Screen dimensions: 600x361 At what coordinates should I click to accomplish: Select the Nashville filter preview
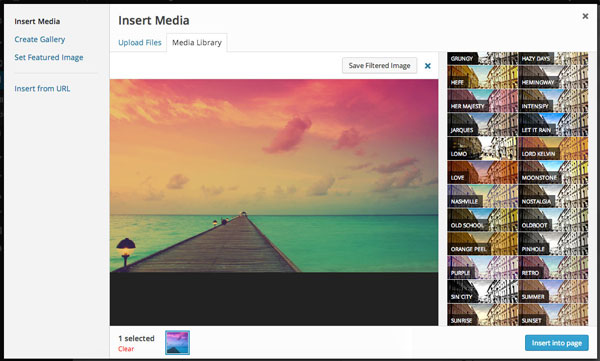(x=482, y=196)
